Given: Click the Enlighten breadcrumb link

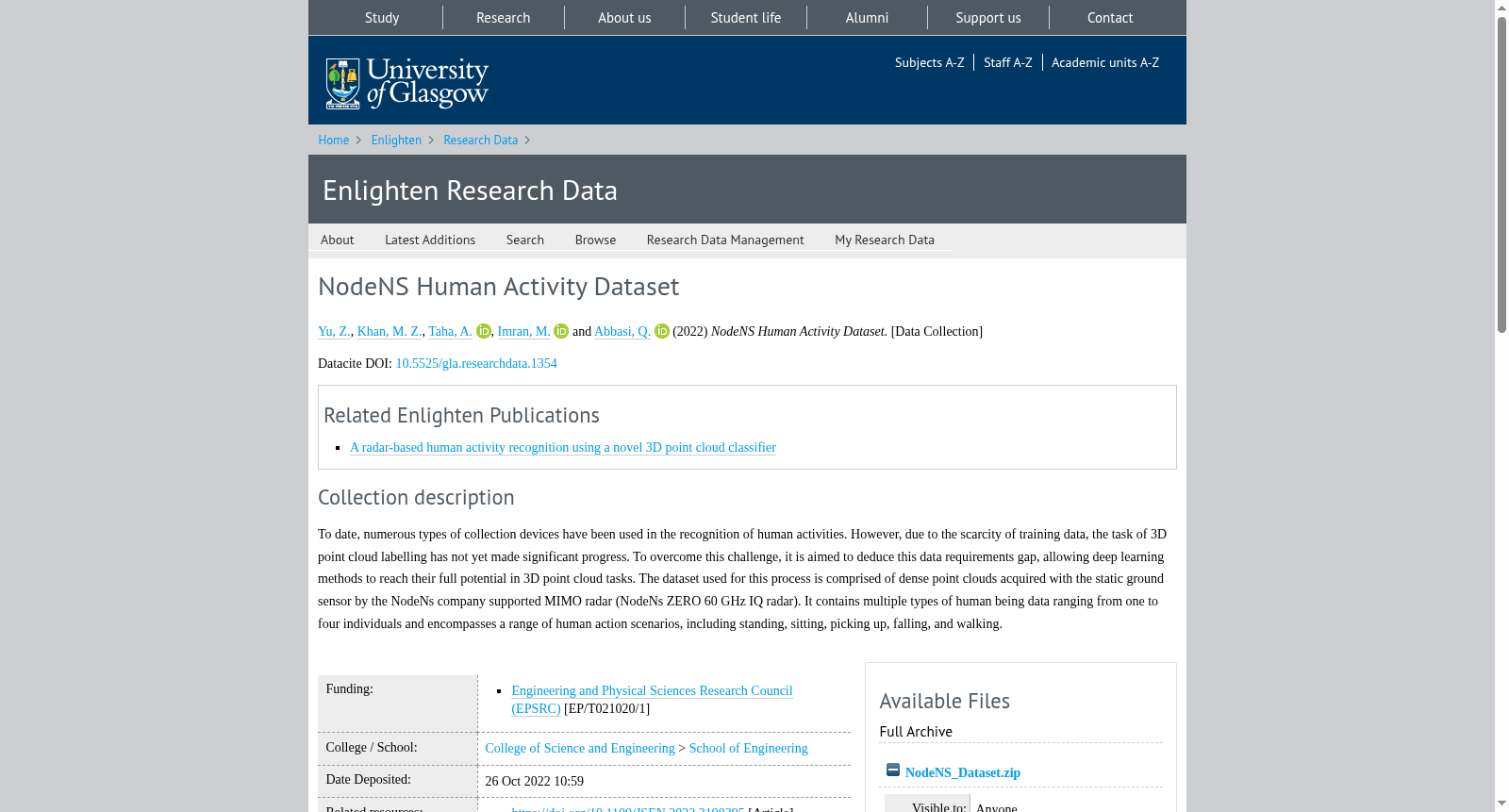Looking at the screenshot, I should coord(396,140).
